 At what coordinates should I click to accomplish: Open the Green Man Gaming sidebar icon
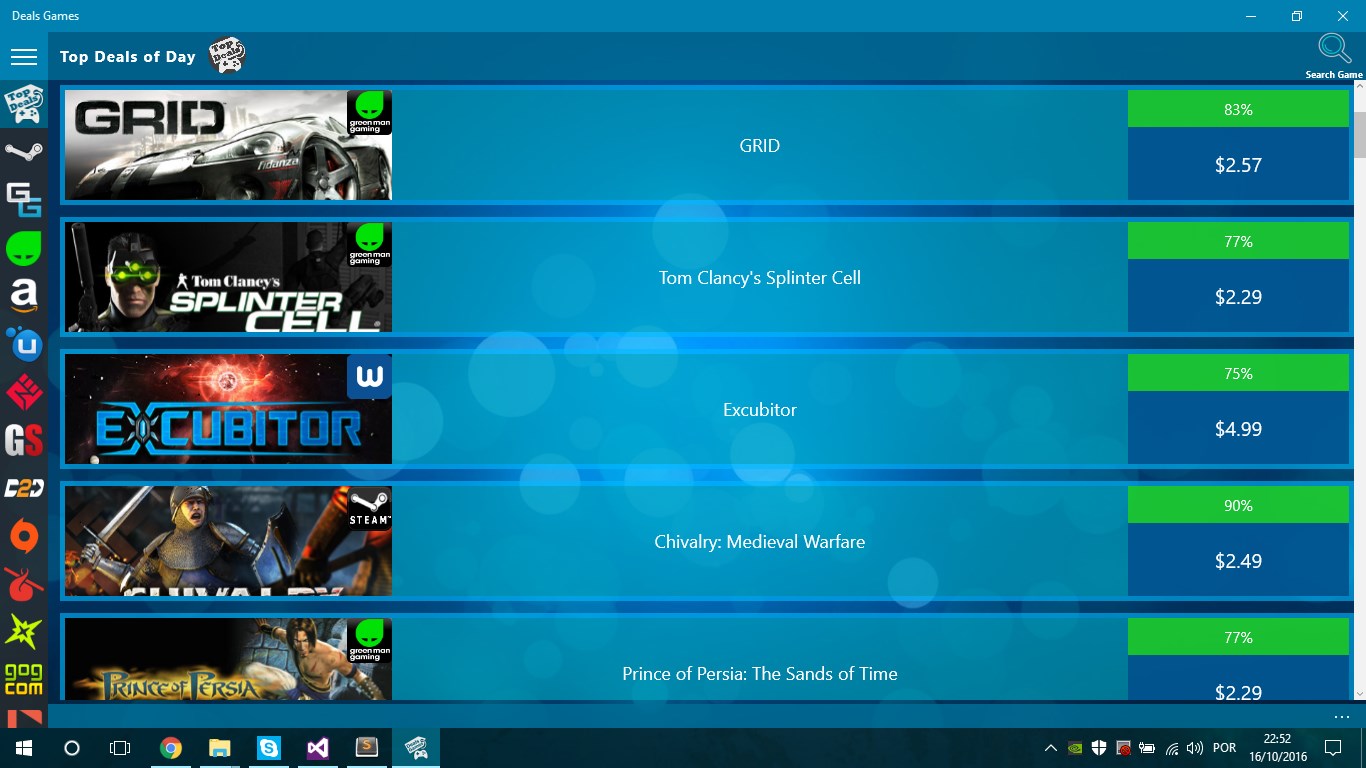(24, 248)
